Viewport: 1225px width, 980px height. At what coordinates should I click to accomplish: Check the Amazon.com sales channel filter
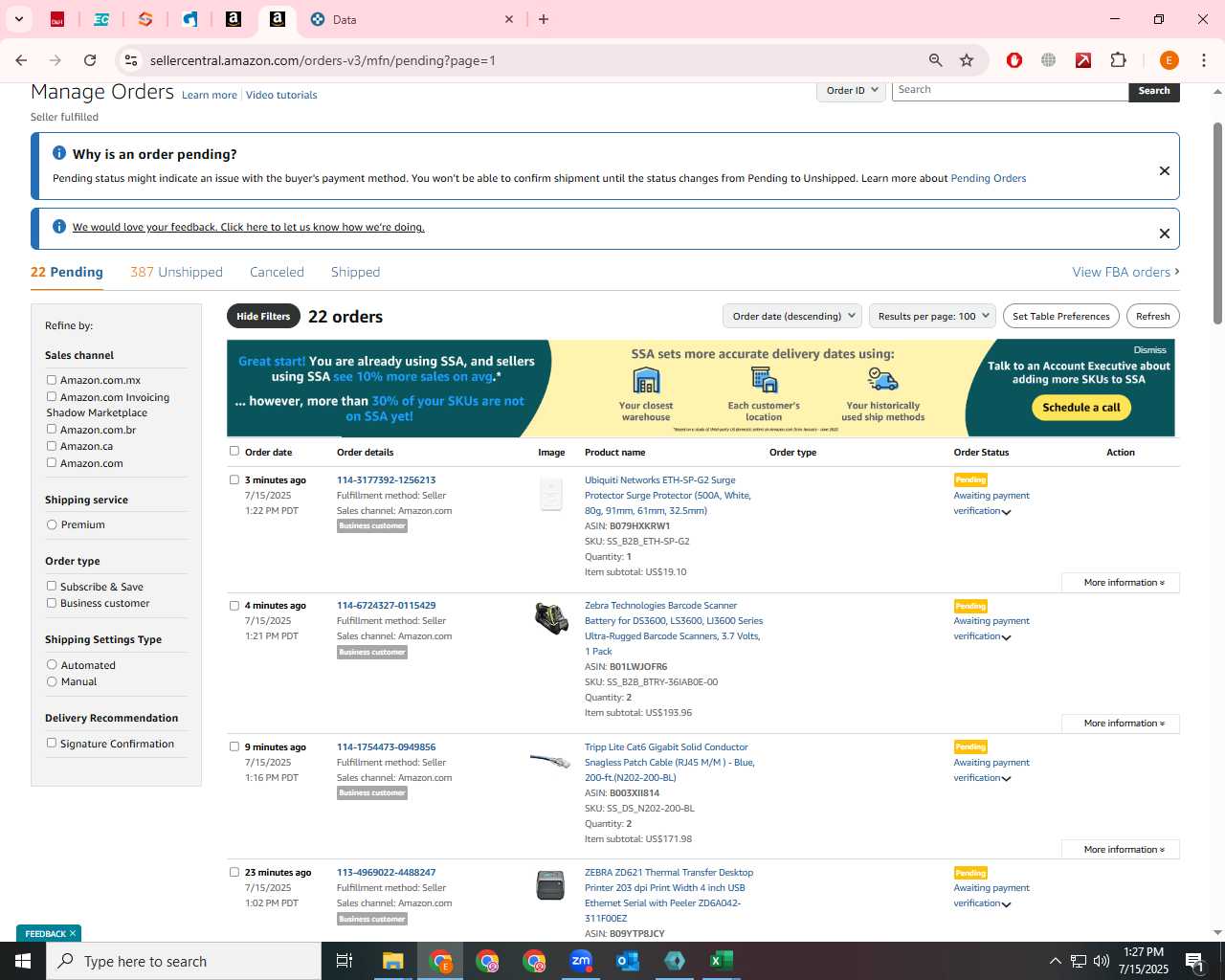[52, 462]
